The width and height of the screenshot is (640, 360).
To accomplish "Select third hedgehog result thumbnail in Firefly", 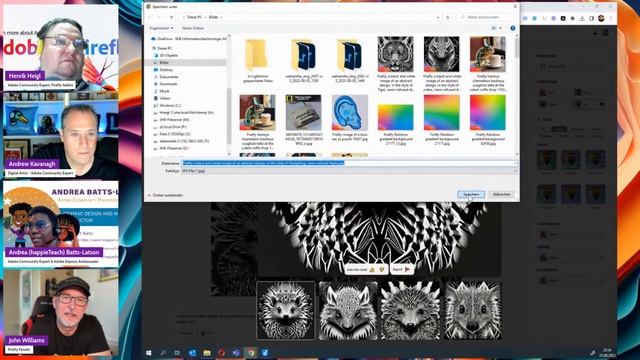I will pyautogui.click(x=410, y=310).
